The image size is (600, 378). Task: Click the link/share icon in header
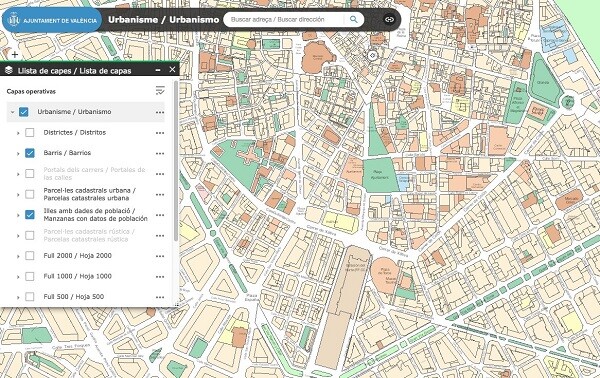[x=389, y=19]
